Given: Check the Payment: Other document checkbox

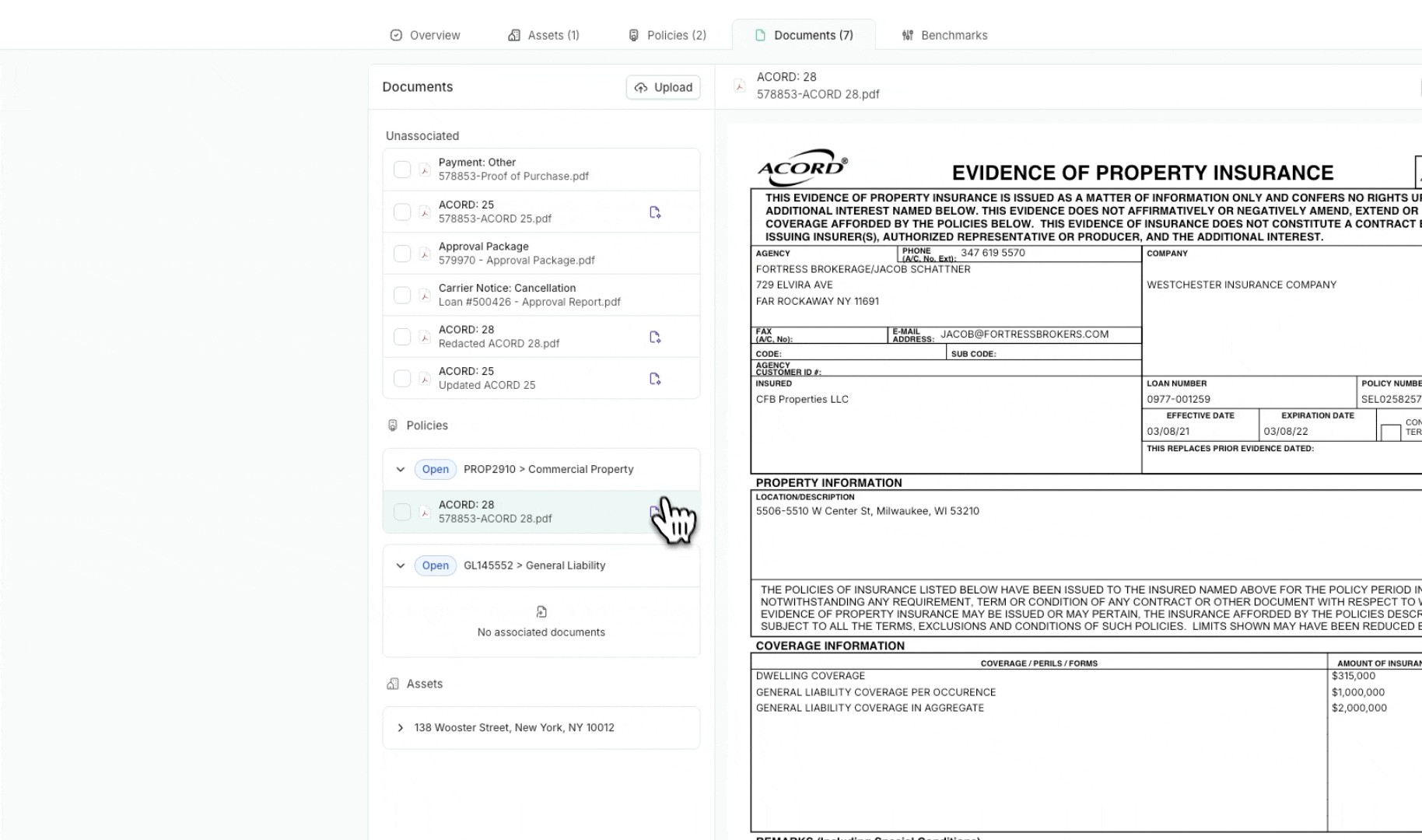Looking at the screenshot, I should (402, 170).
